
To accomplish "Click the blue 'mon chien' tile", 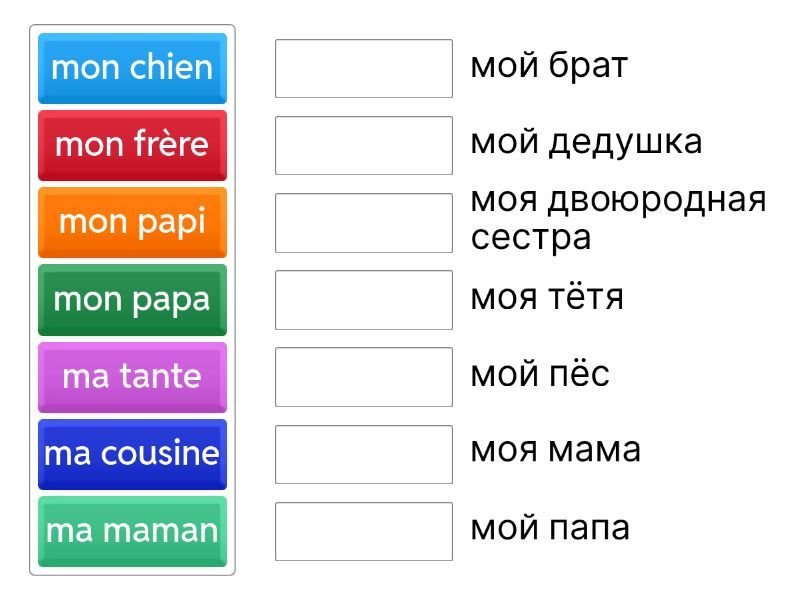I will pos(132,68).
